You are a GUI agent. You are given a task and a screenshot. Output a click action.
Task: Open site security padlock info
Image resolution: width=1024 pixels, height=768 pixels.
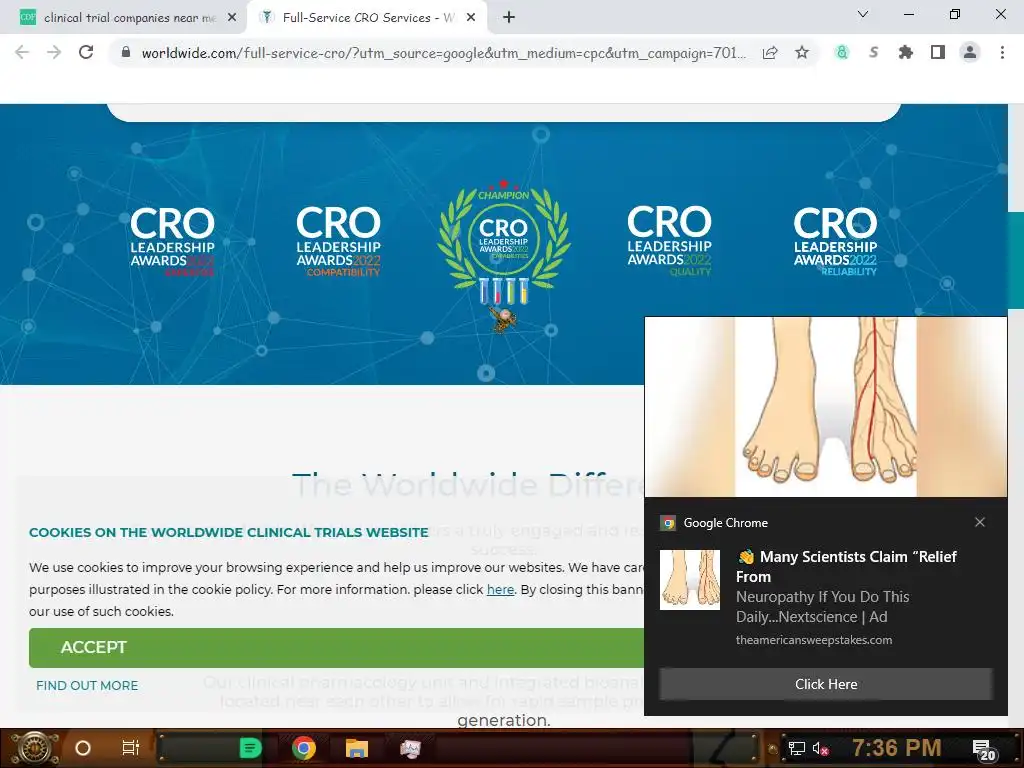pos(126,52)
